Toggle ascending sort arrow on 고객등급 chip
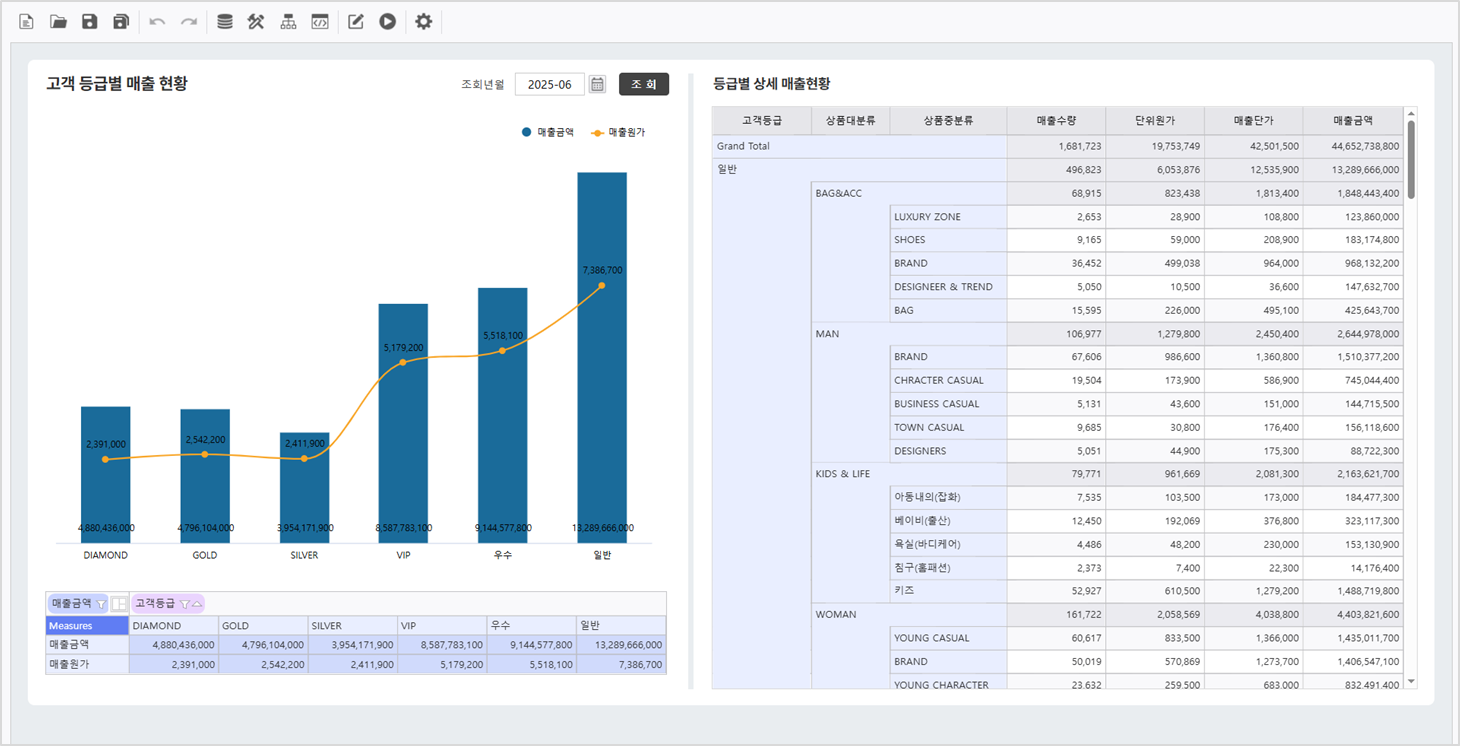This screenshot has width=1460, height=746. click(196, 604)
